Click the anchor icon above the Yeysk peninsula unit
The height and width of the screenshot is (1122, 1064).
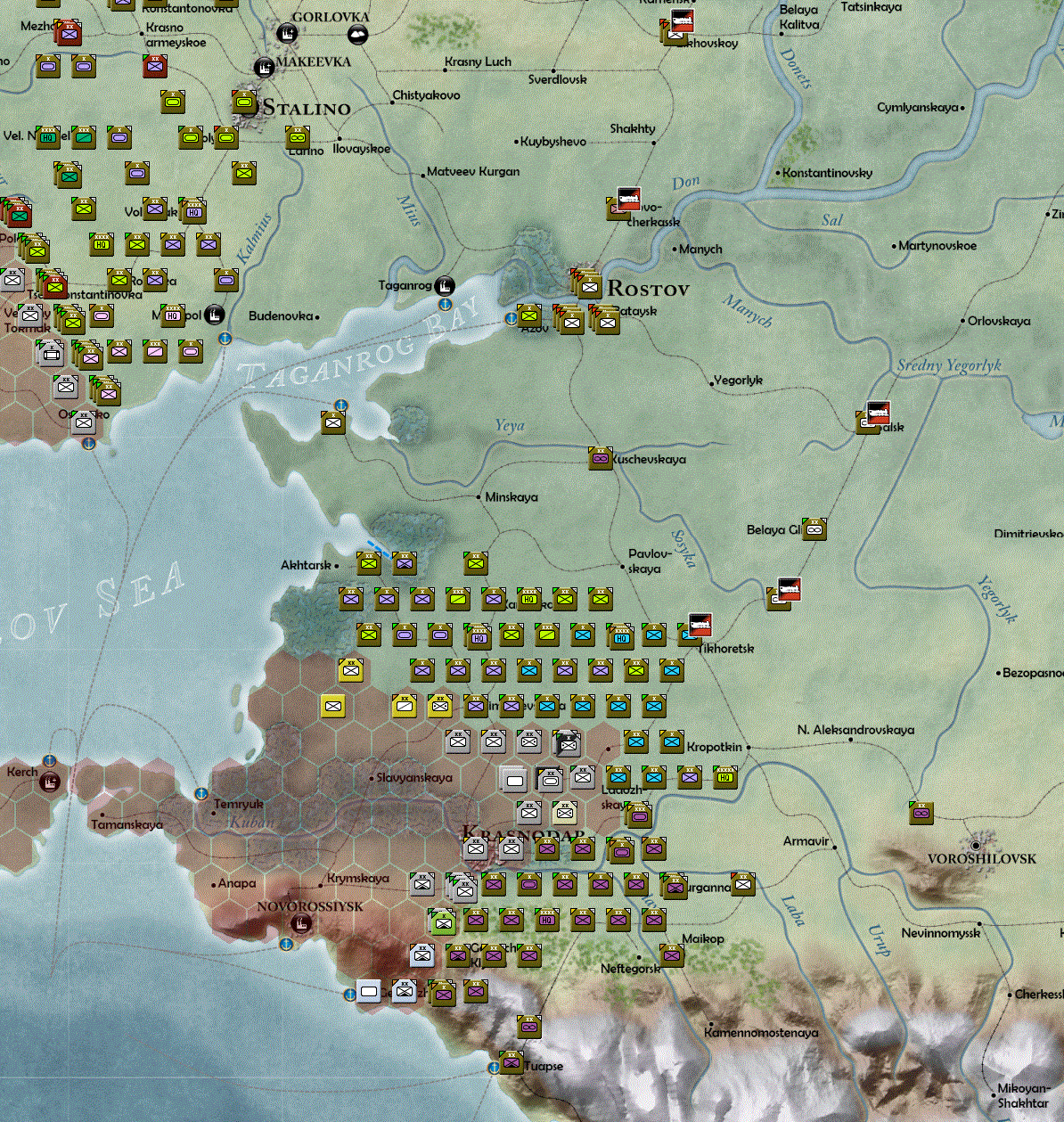point(340,406)
